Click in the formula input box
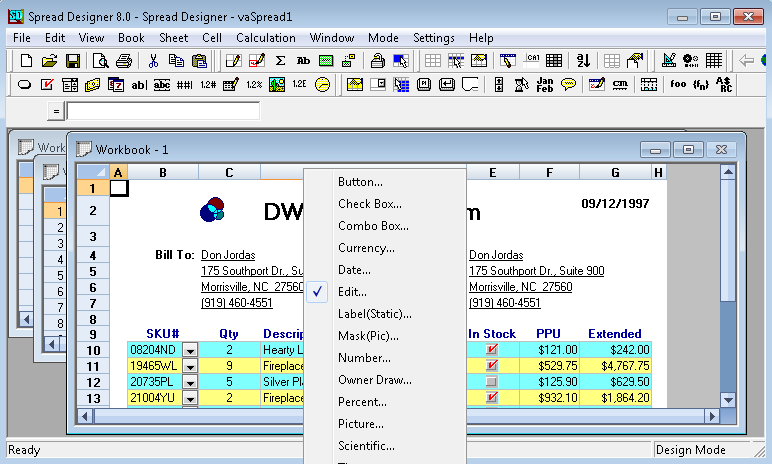772x464 pixels. tap(163, 111)
